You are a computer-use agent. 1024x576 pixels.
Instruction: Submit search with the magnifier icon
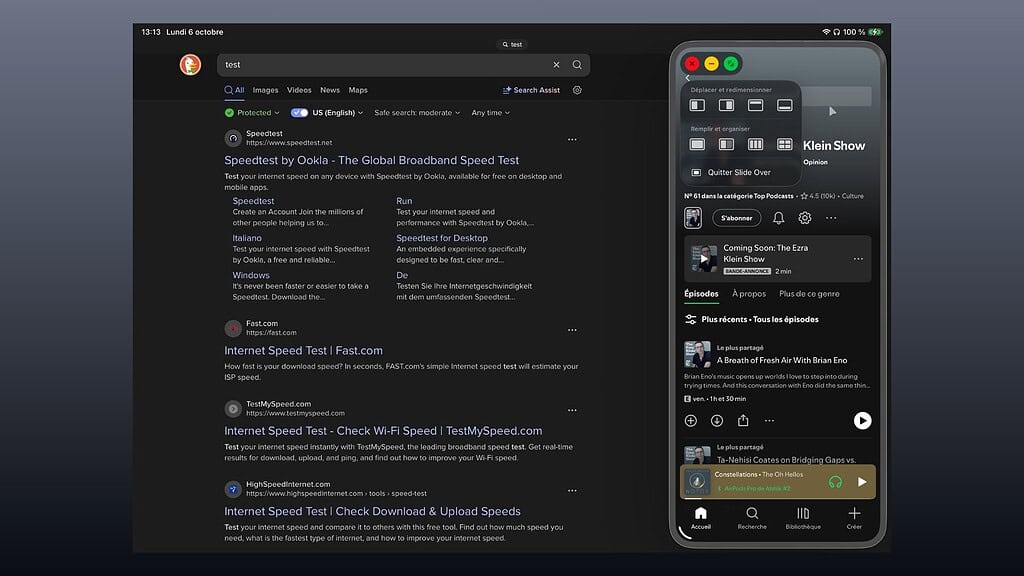(577, 65)
